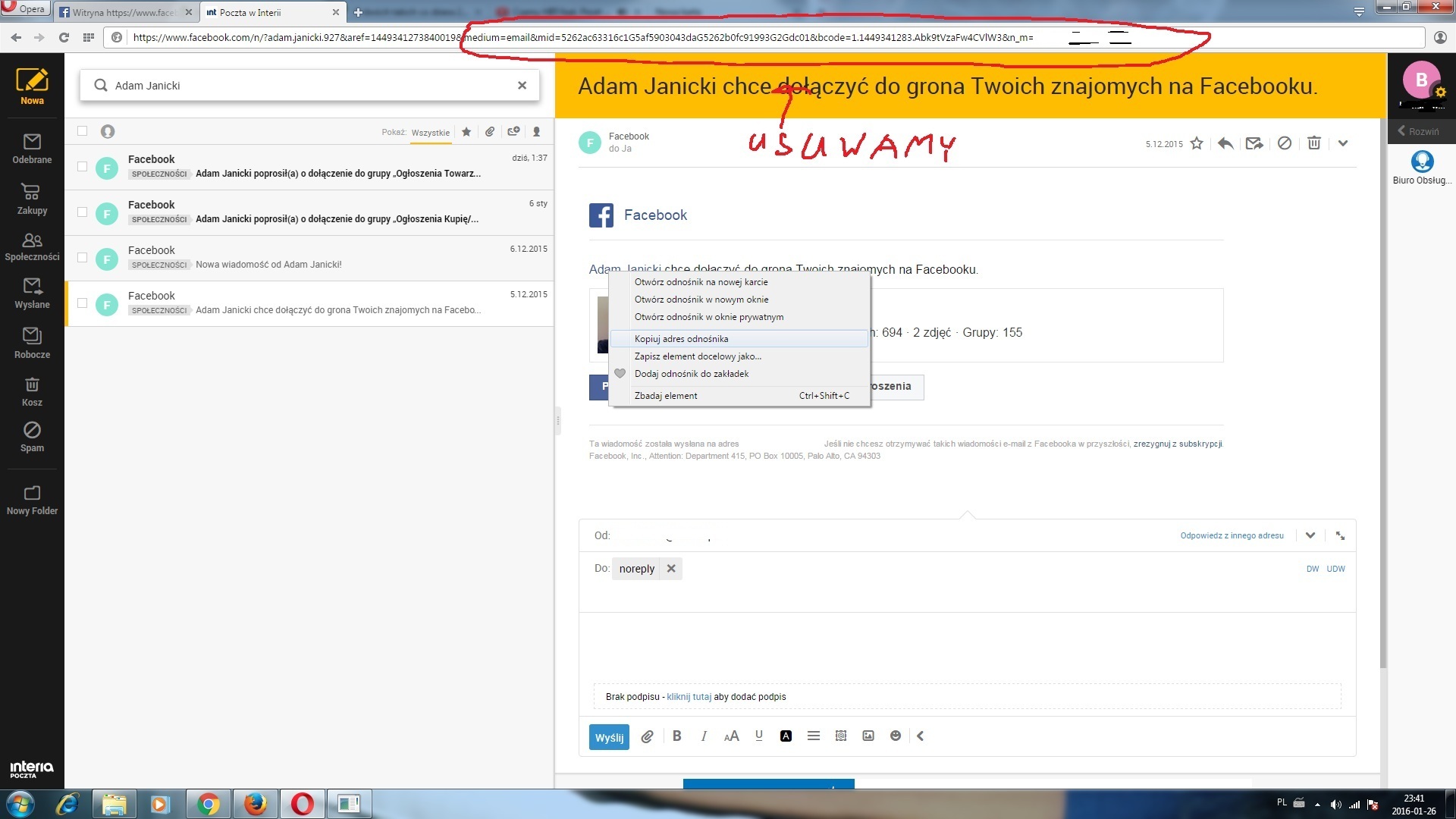Star the open Facebook message
1456x819 pixels.
tap(1197, 143)
